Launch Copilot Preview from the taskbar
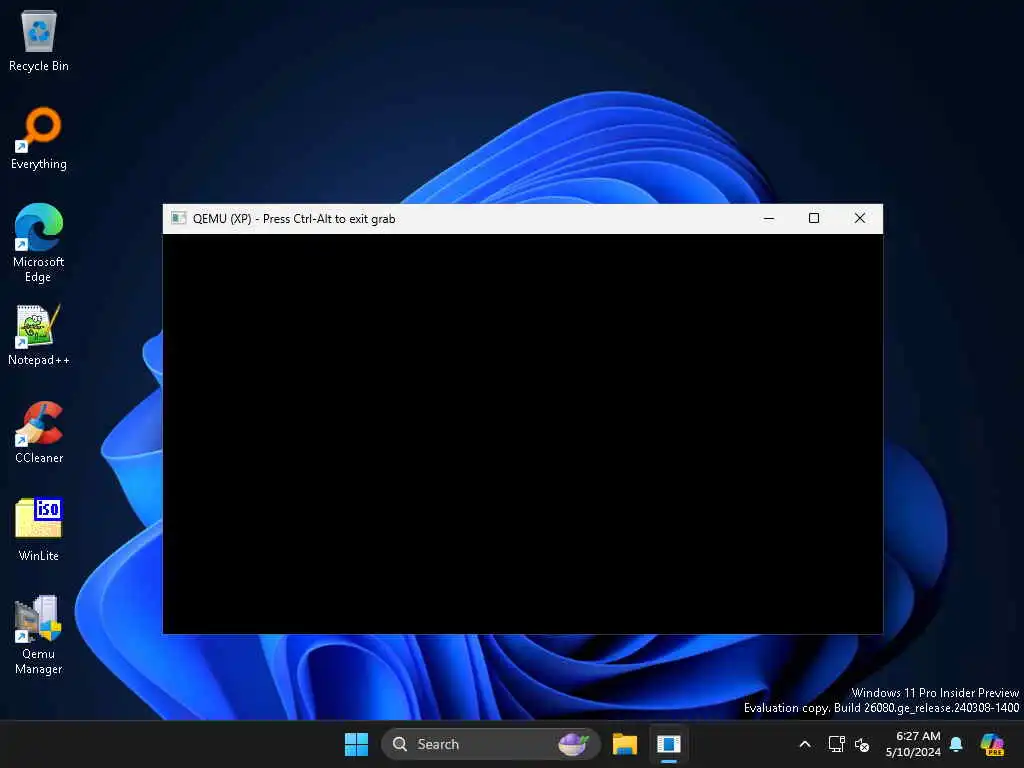The width and height of the screenshot is (1024, 768). tap(992, 744)
